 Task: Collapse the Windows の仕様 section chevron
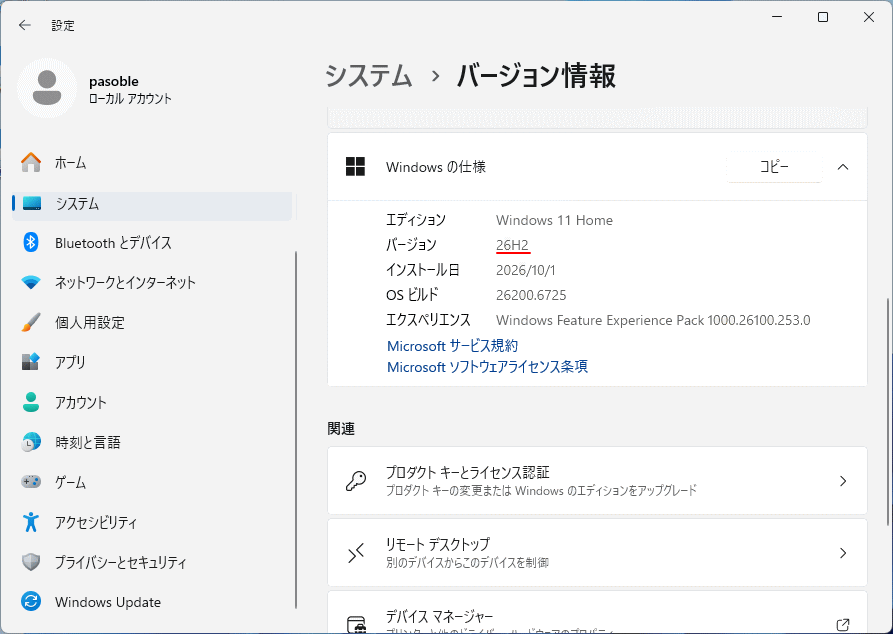pos(843,167)
